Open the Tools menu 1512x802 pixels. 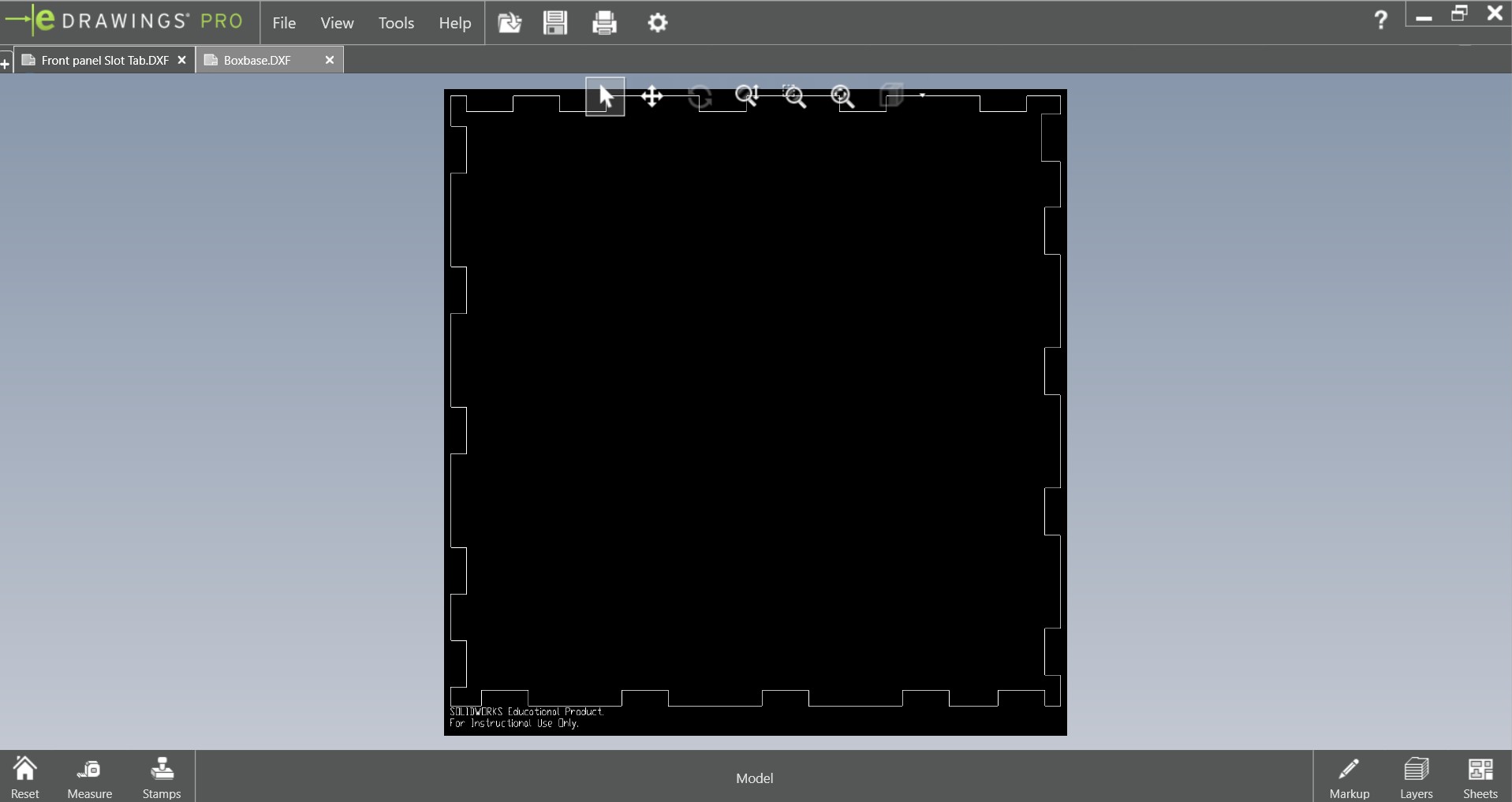point(396,23)
